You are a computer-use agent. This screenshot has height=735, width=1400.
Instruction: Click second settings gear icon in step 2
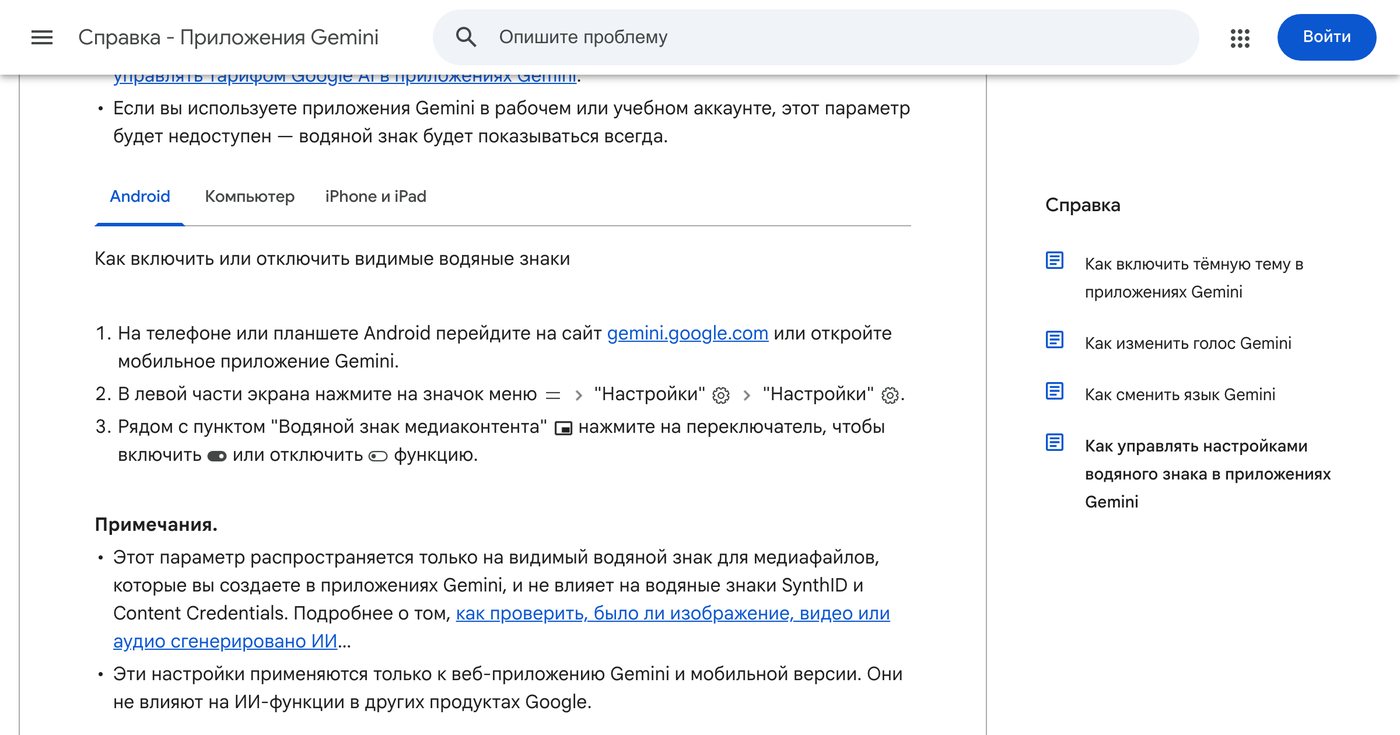(x=890, y=396)
